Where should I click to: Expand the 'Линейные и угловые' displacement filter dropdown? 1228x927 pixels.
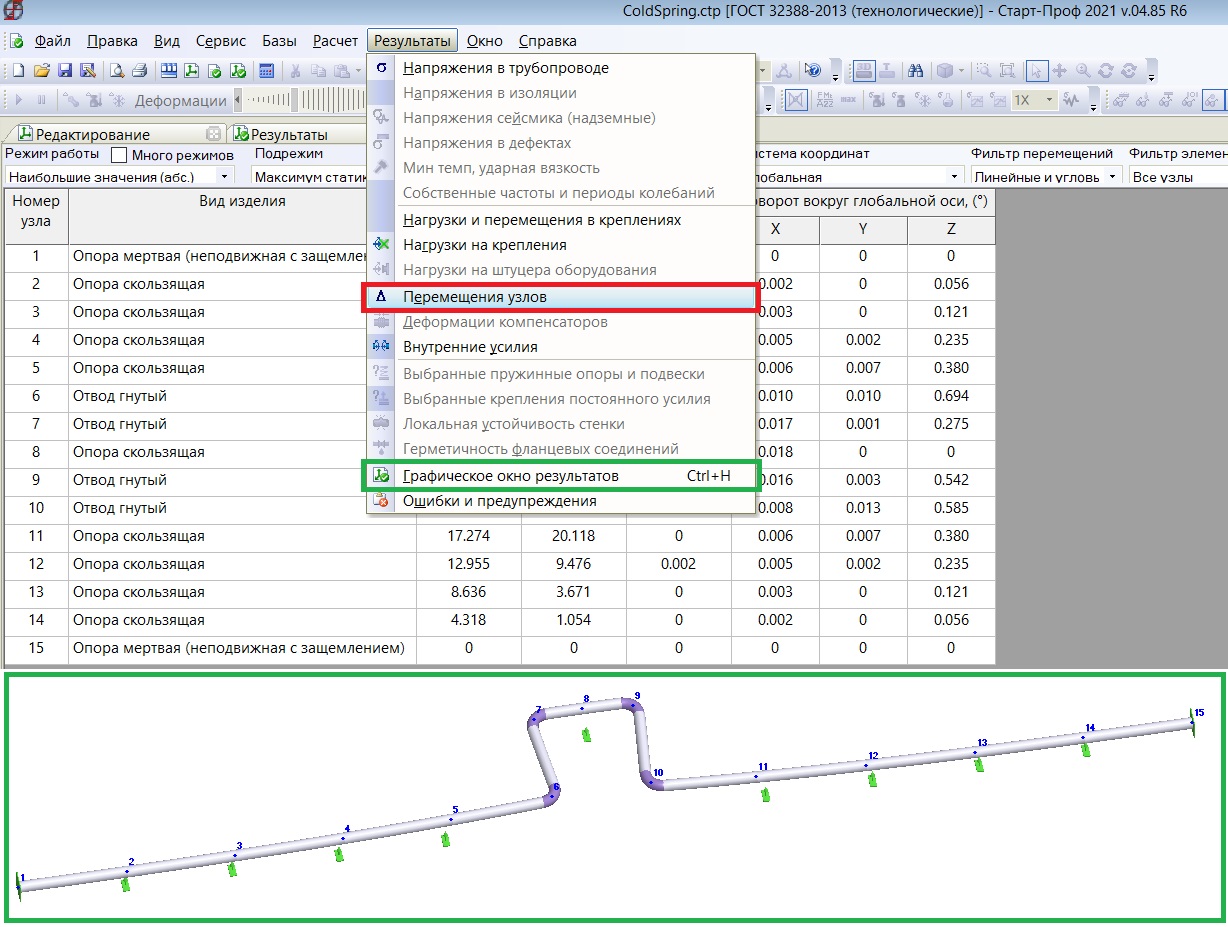coord(1112,177)
